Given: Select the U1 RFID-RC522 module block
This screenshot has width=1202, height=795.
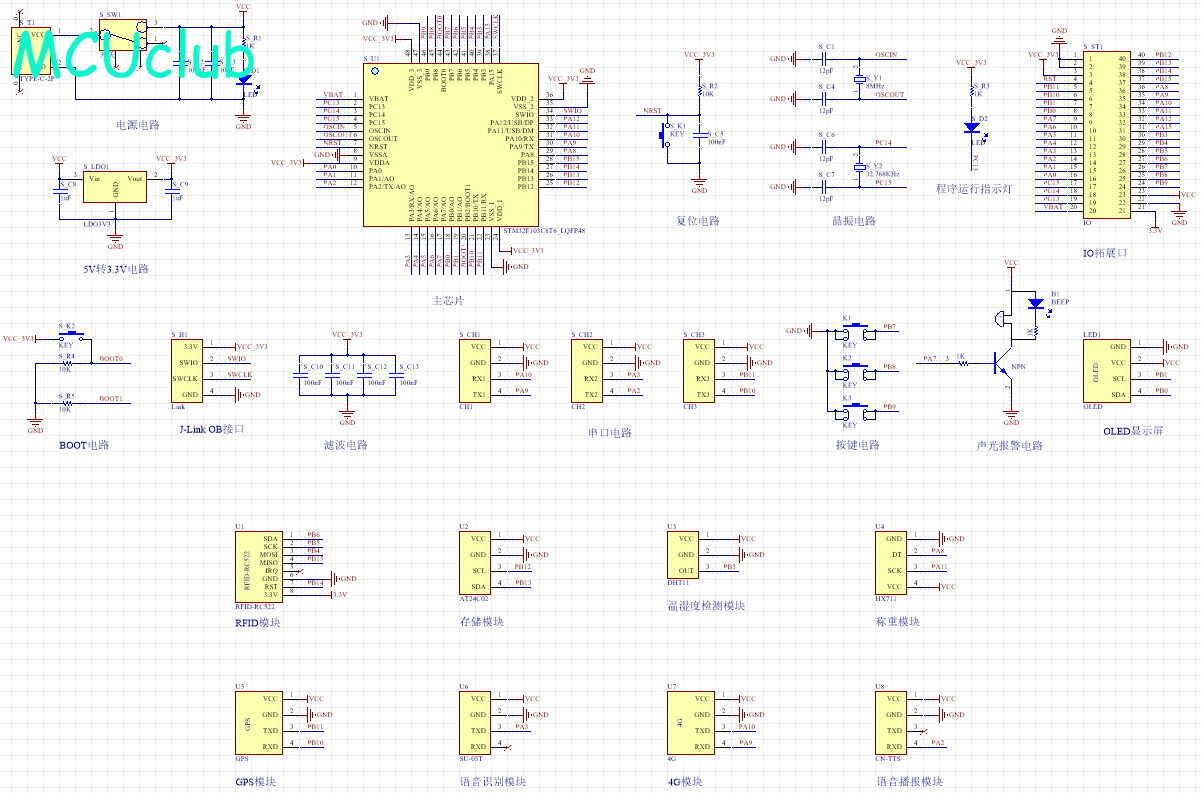Looking at the screenshot, I should point(257,567).
